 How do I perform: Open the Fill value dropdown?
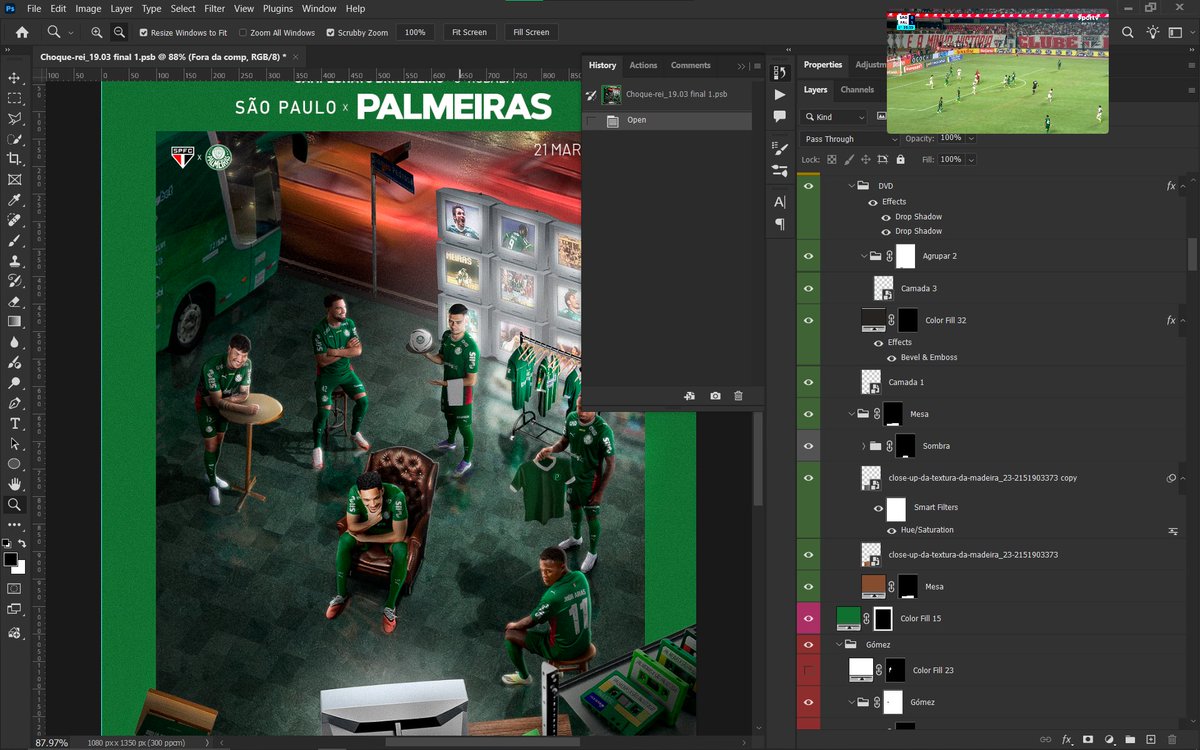pos(970,159)
